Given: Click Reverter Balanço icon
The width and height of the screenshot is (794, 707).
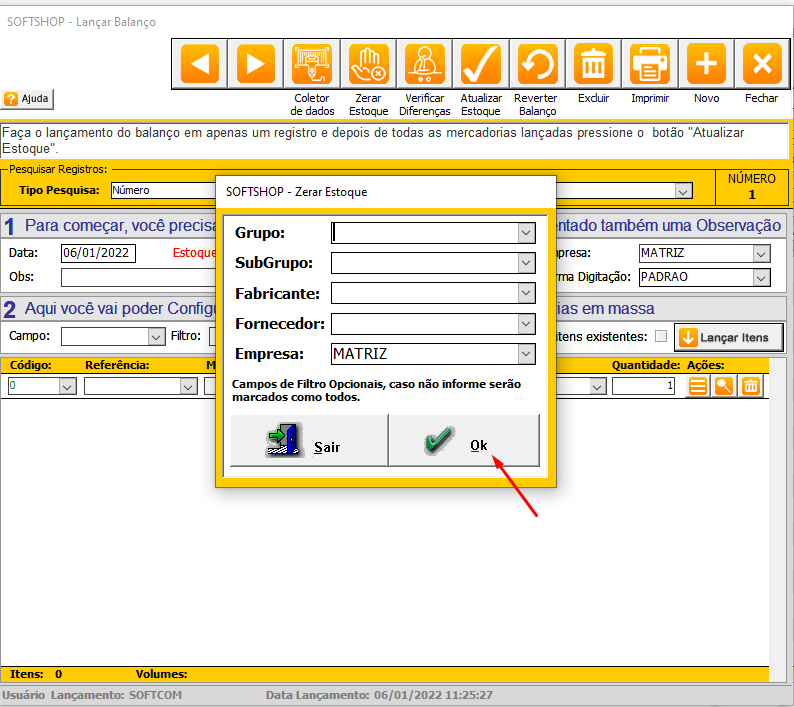Looking at the screenshot, I should (x=537, y=65).
